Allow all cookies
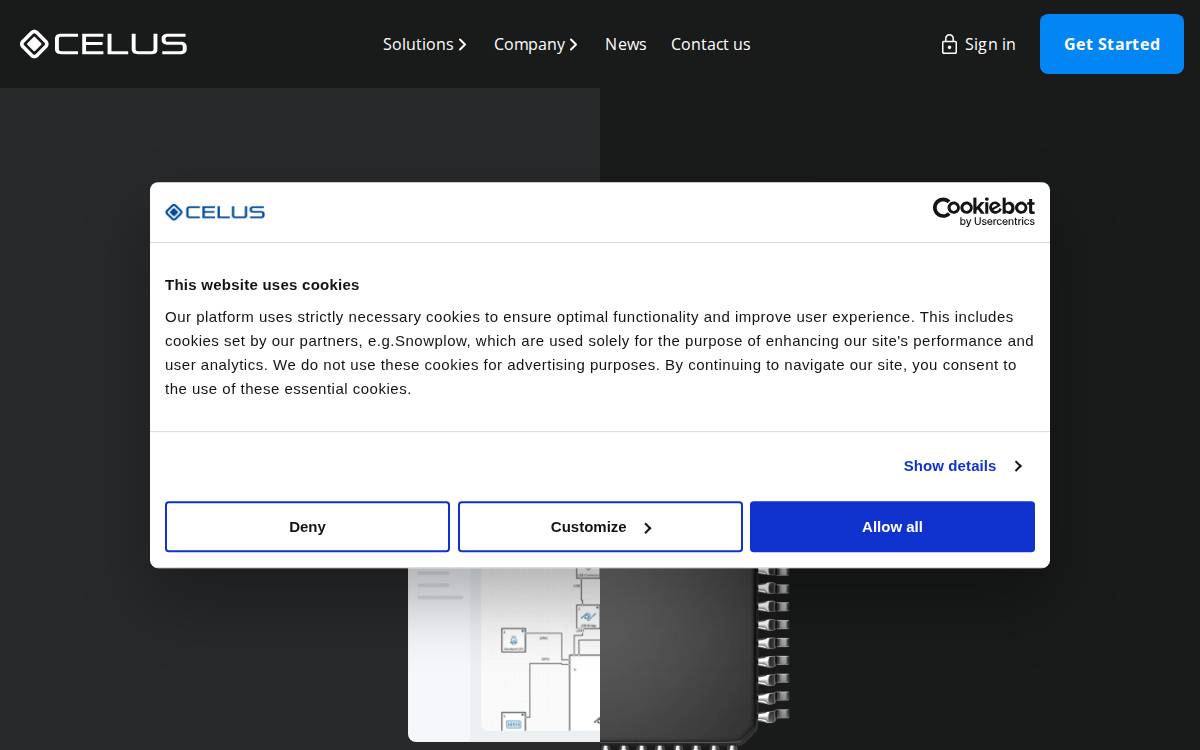1200x750 pixels. tap(892, 527)
